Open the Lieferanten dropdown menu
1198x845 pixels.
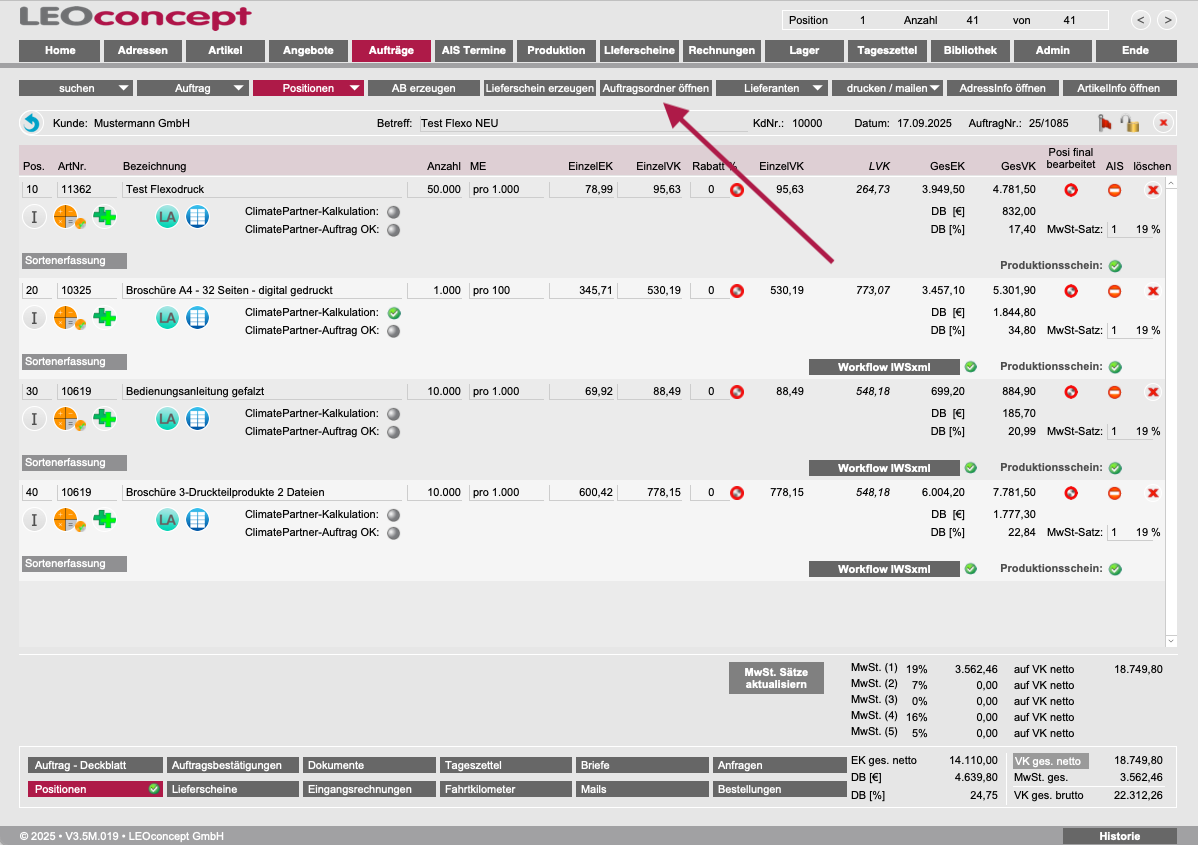[x=772, y=88]
